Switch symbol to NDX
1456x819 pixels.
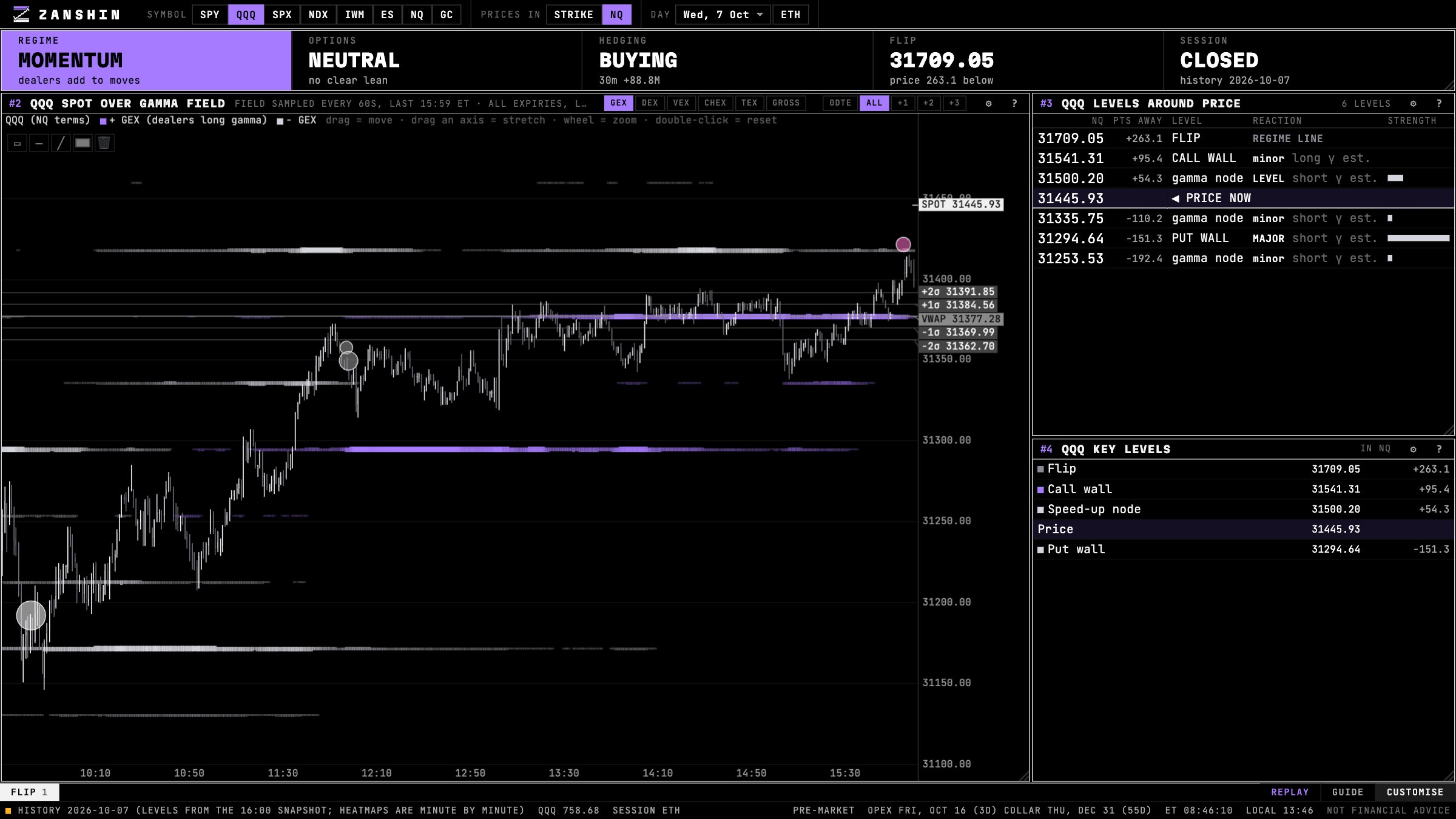click(318, 15)
